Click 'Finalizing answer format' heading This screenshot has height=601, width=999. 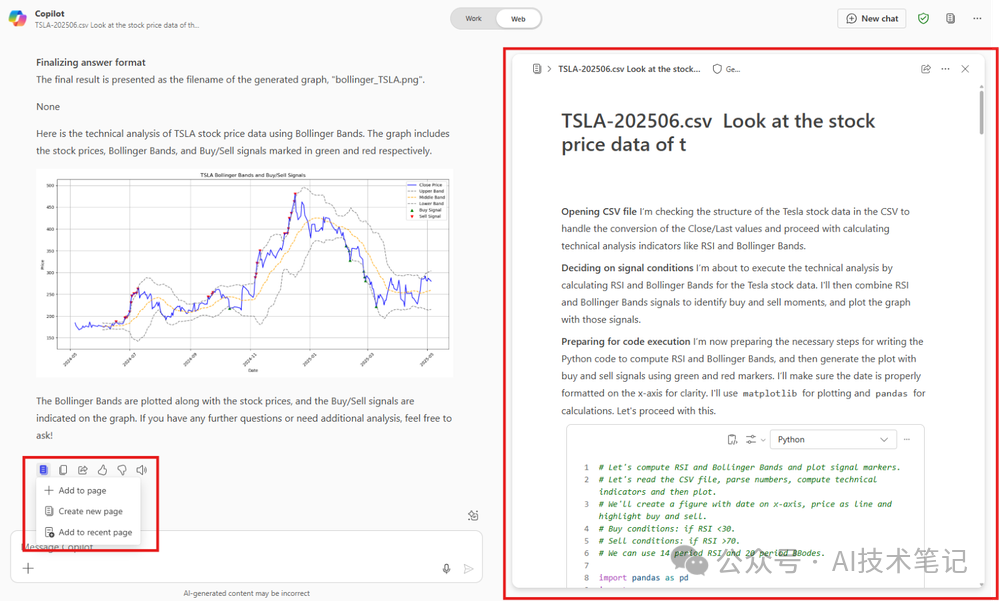tap(90, 62)
